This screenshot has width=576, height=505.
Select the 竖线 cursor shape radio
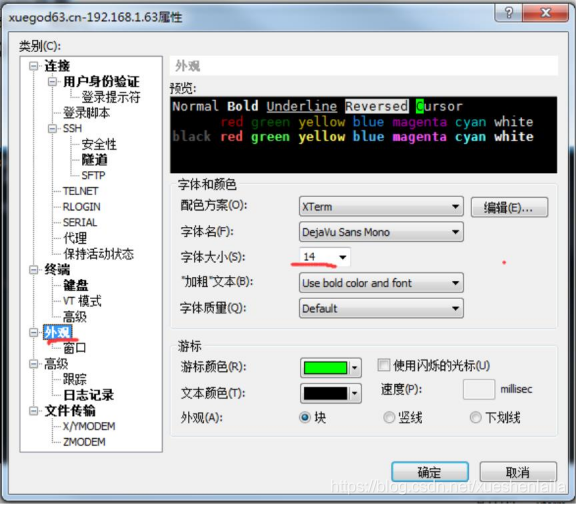pos(389,418)
